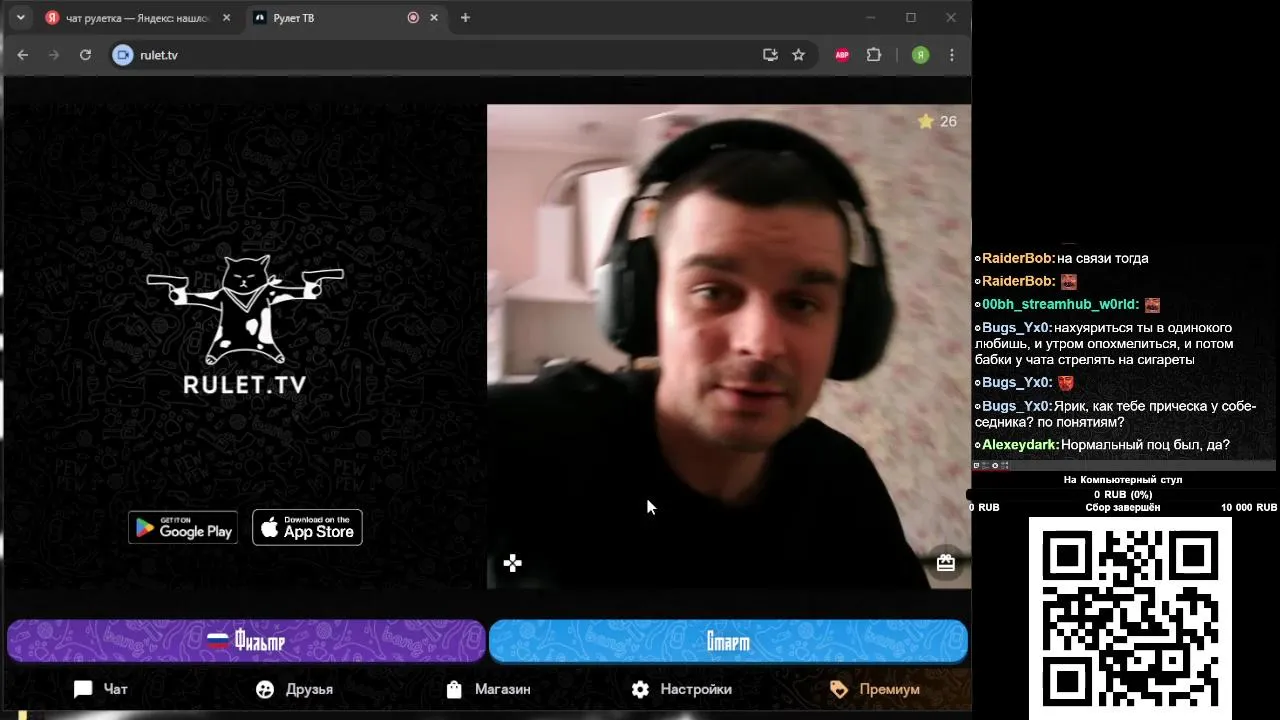The width and height of the screenshot is (1280, 720).
Task: Click the "Сбор завершён" status text
Action: (x=1123, y=508)
